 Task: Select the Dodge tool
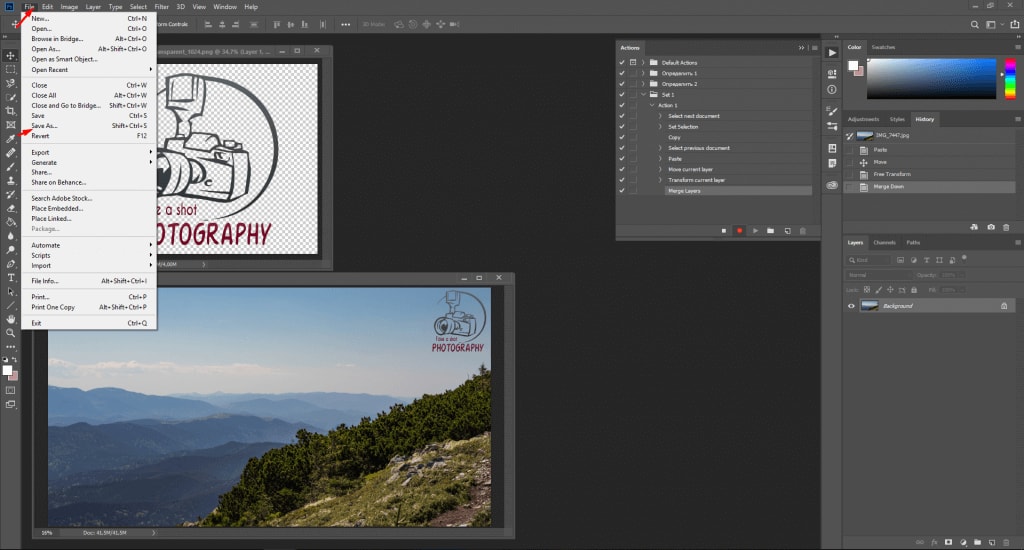point(10,250)
